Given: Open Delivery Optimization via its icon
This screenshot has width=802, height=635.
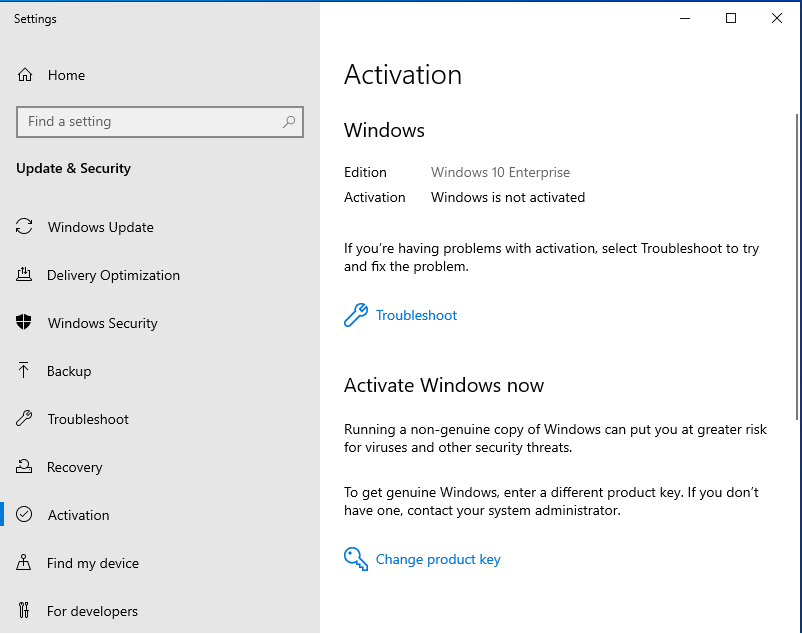Looking at the screenshot, I should click(23, 275).
